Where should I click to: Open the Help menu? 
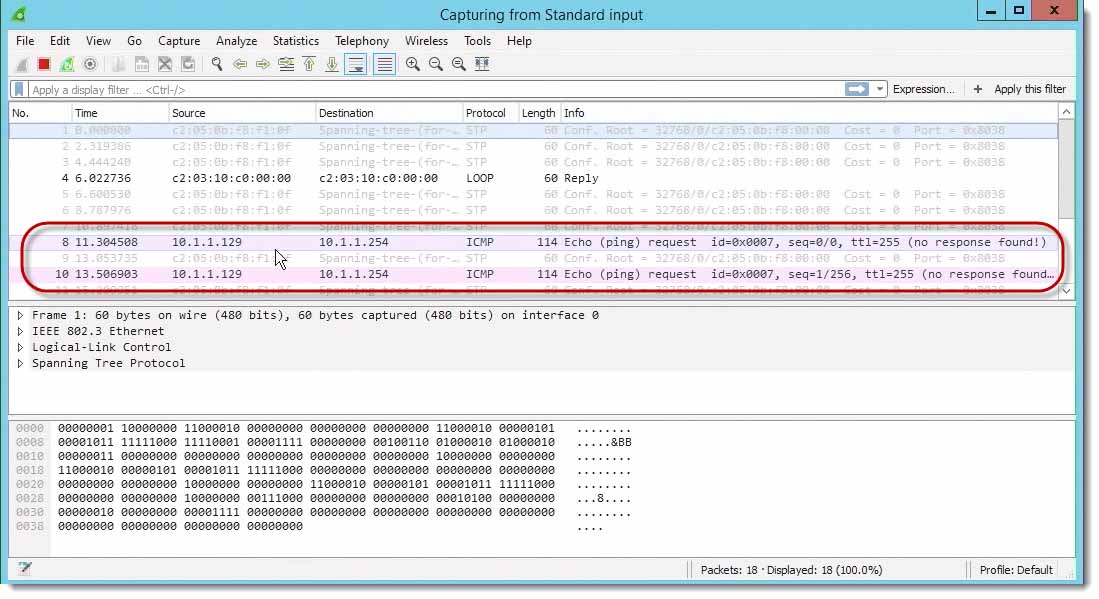(x=519, y=41)
